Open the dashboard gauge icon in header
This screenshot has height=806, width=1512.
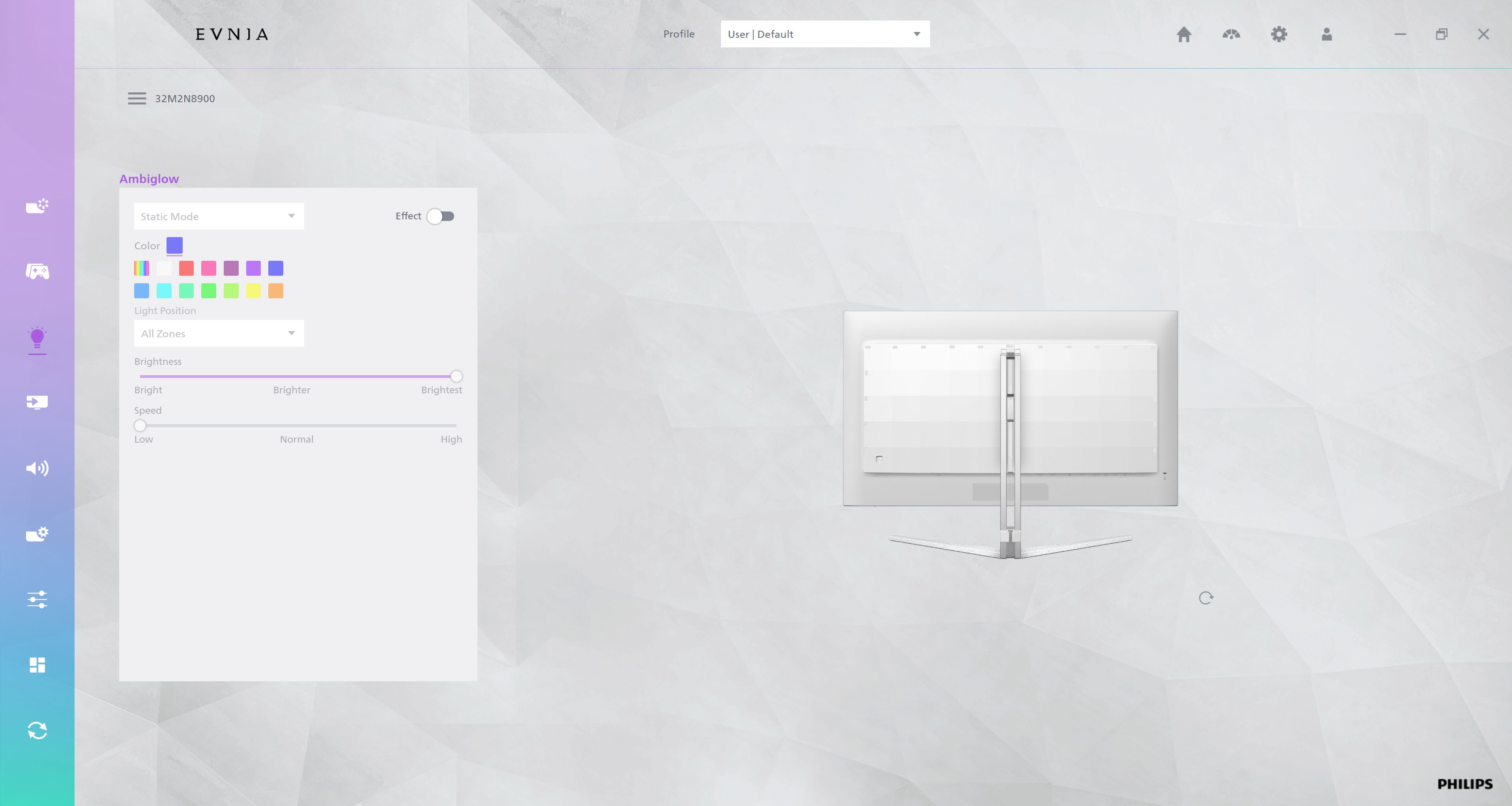[x=1231, y=34]
